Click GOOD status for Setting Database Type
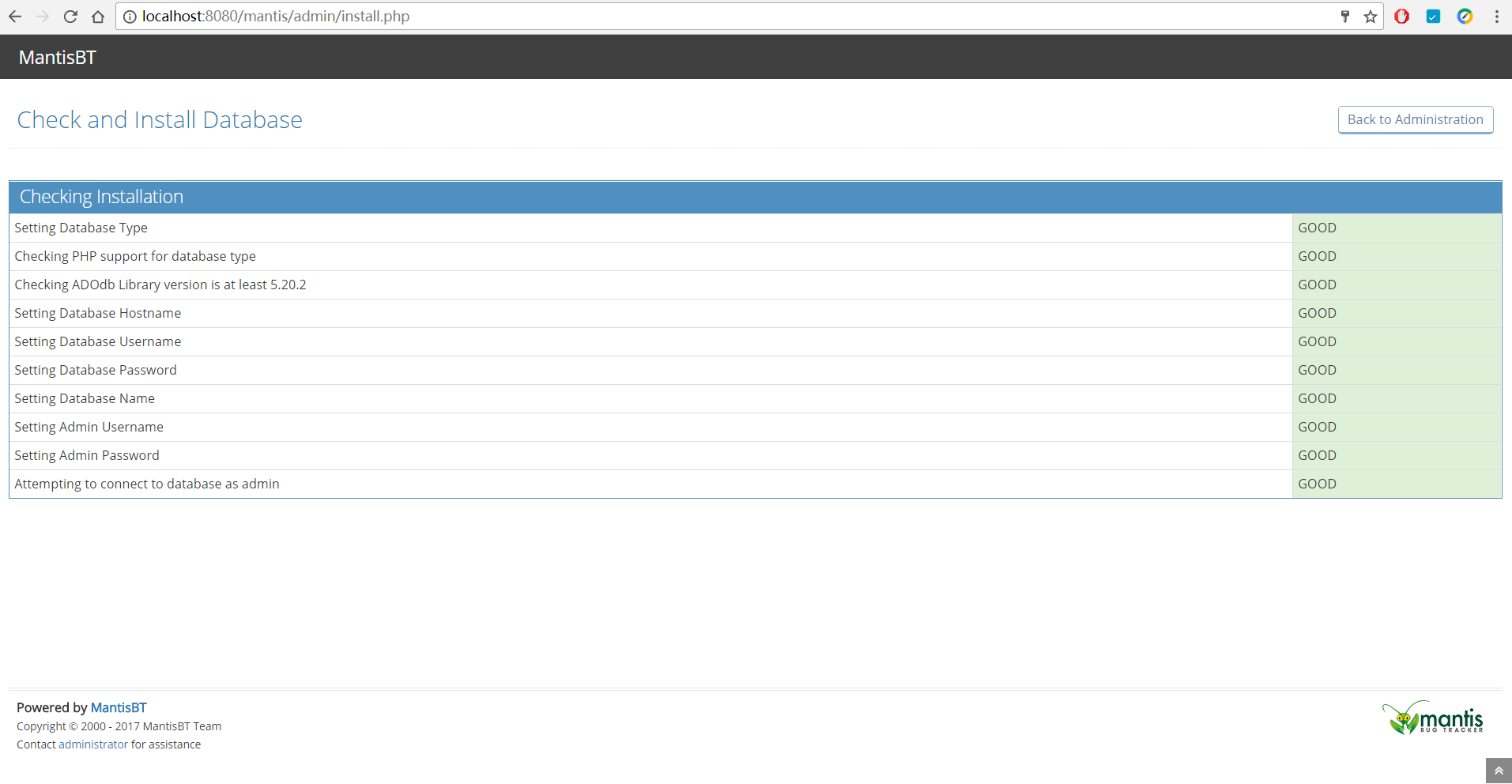1512x784 pixels. pos(1318,228)
